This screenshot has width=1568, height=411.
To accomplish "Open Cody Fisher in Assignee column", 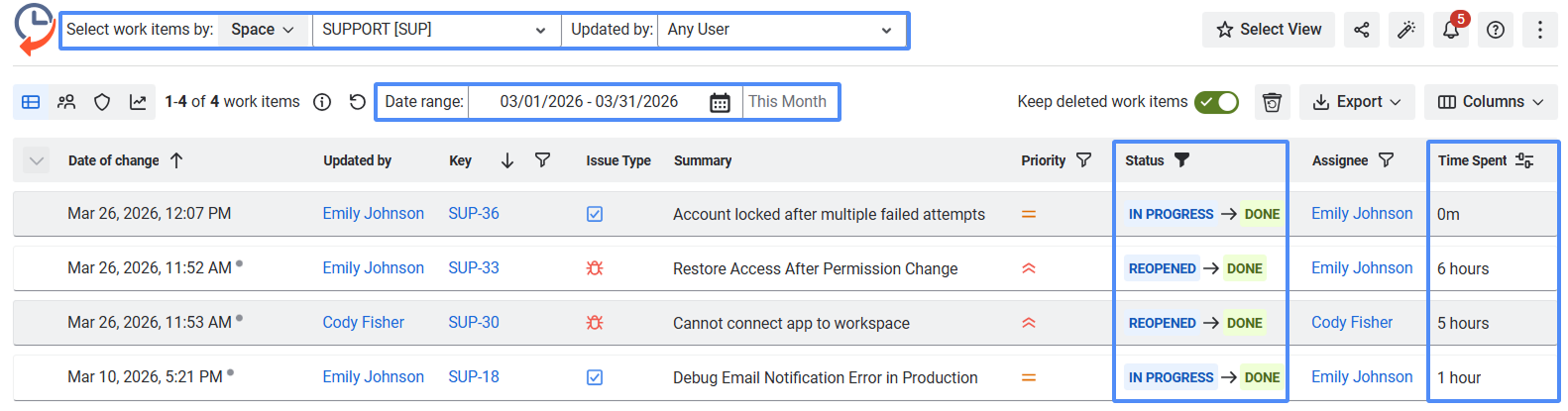I will click(1352, 323).
